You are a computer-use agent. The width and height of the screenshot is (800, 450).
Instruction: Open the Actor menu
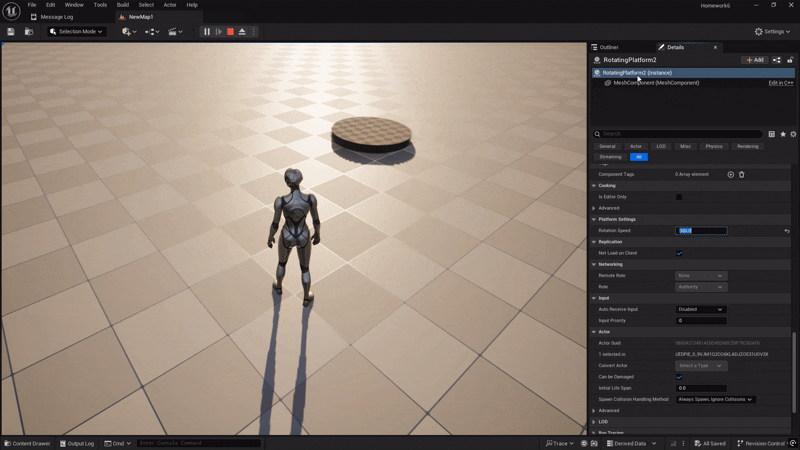[170, 5]
